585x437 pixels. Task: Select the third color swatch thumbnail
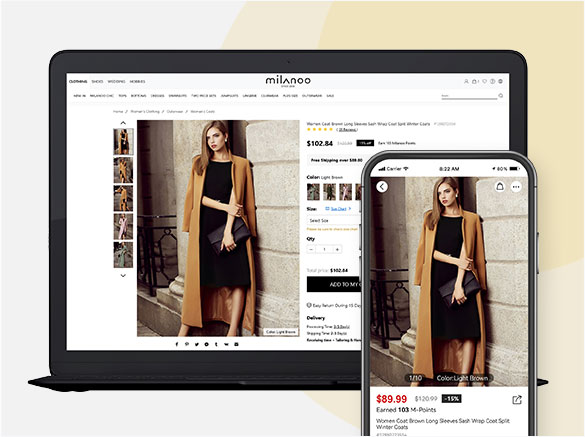(x=345, y=192)
